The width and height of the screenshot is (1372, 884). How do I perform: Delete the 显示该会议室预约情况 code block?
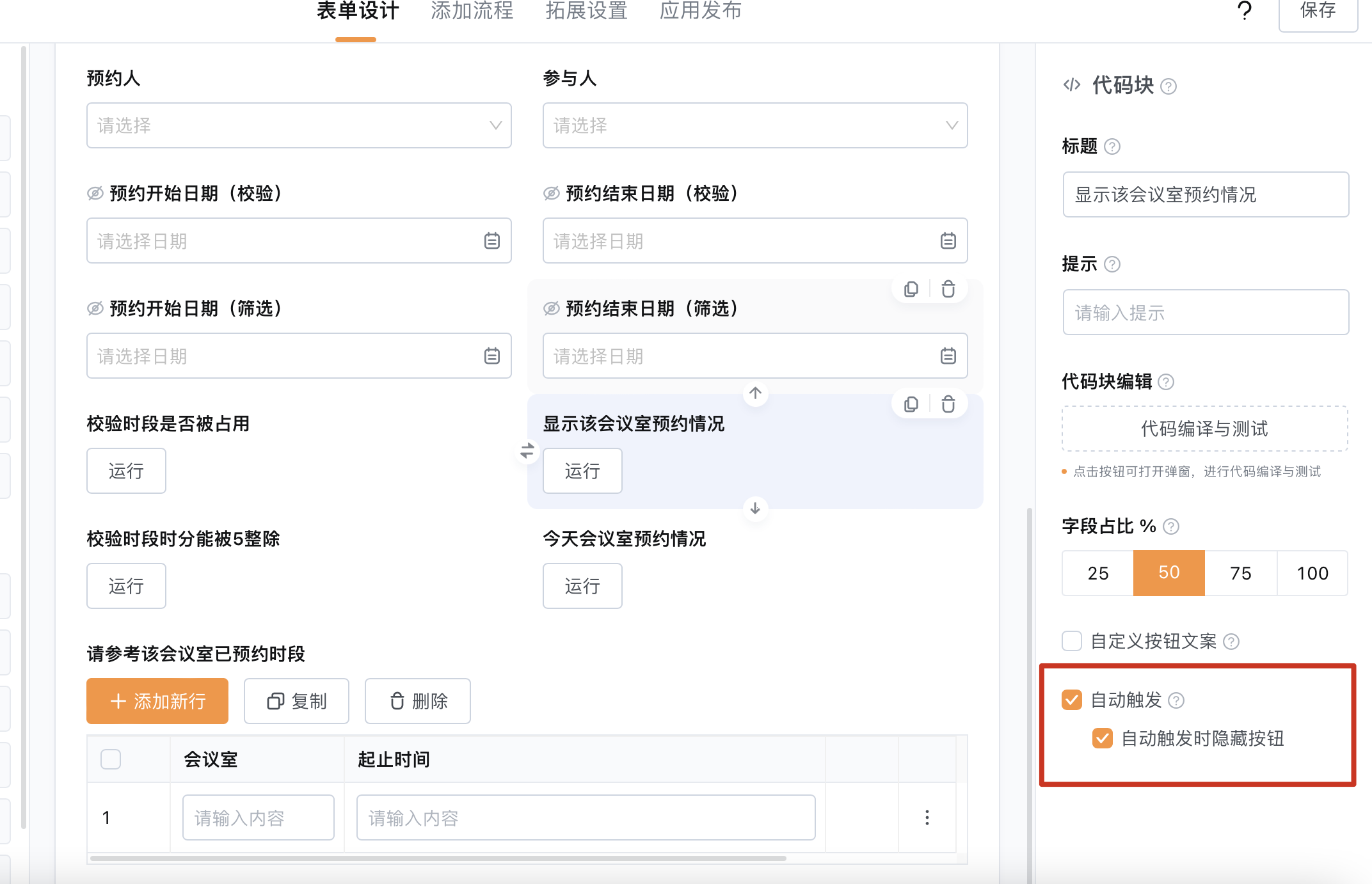point(948,404)
